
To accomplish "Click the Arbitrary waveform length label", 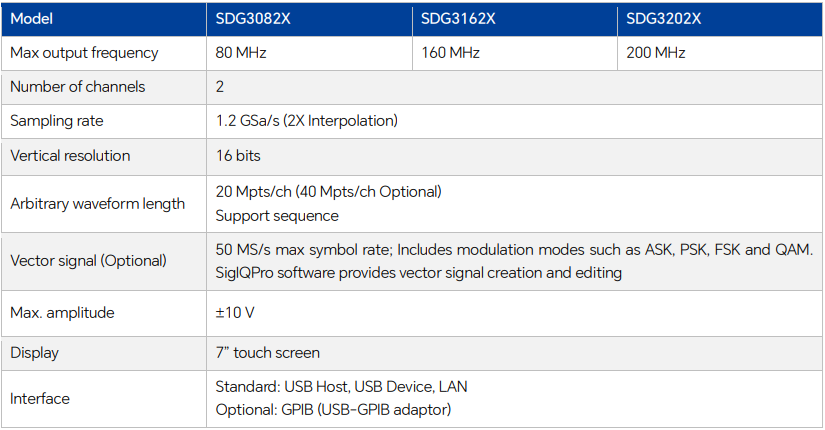I will (97, 204).
